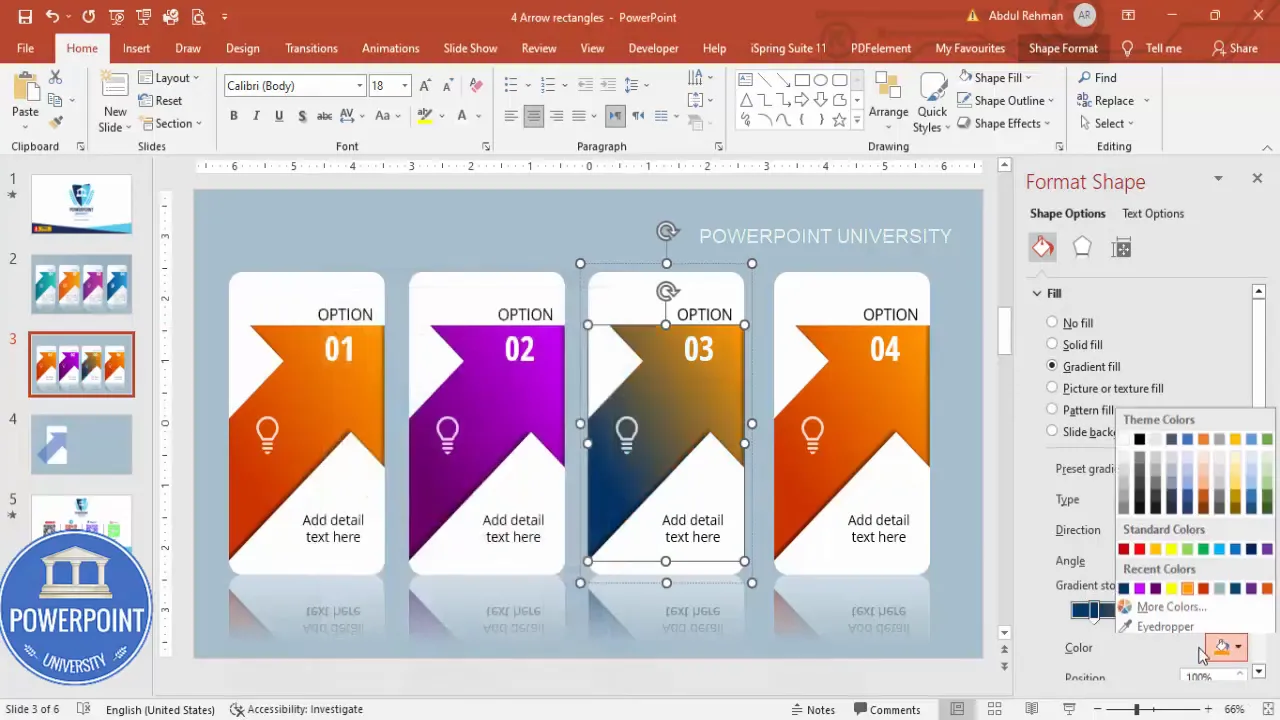Select Picture or texture fill option
Image resolution: width=1280 pixels, height=720 pixels.
(1052, 387)
